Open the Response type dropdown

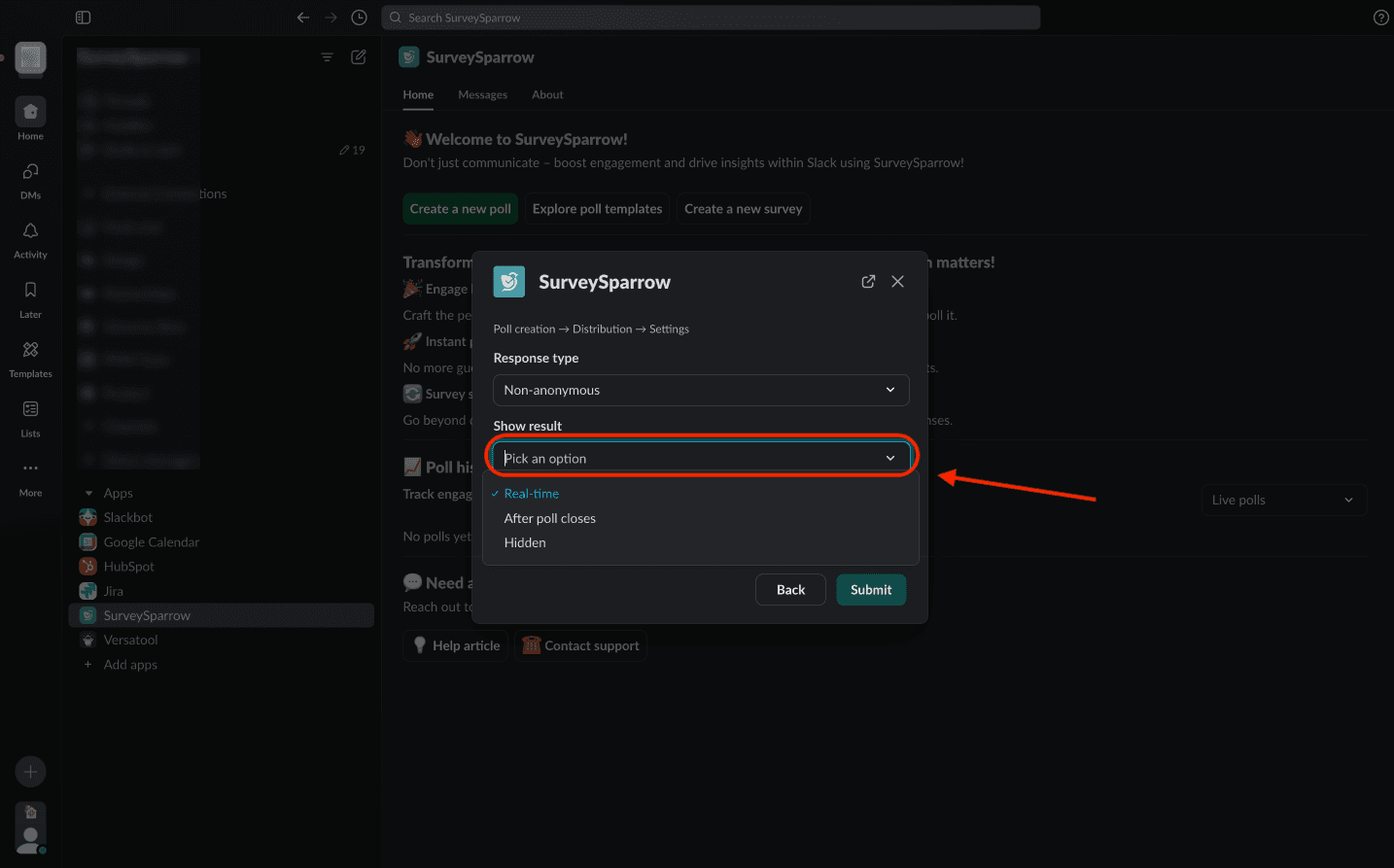(701, 390)
